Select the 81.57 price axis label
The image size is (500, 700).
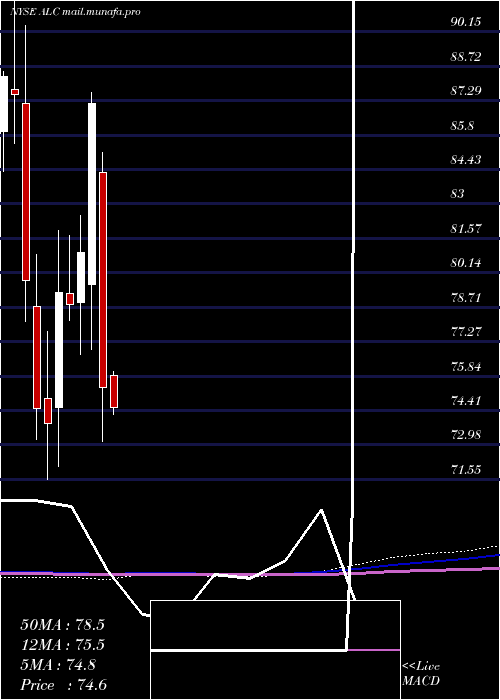coord(466,229)
